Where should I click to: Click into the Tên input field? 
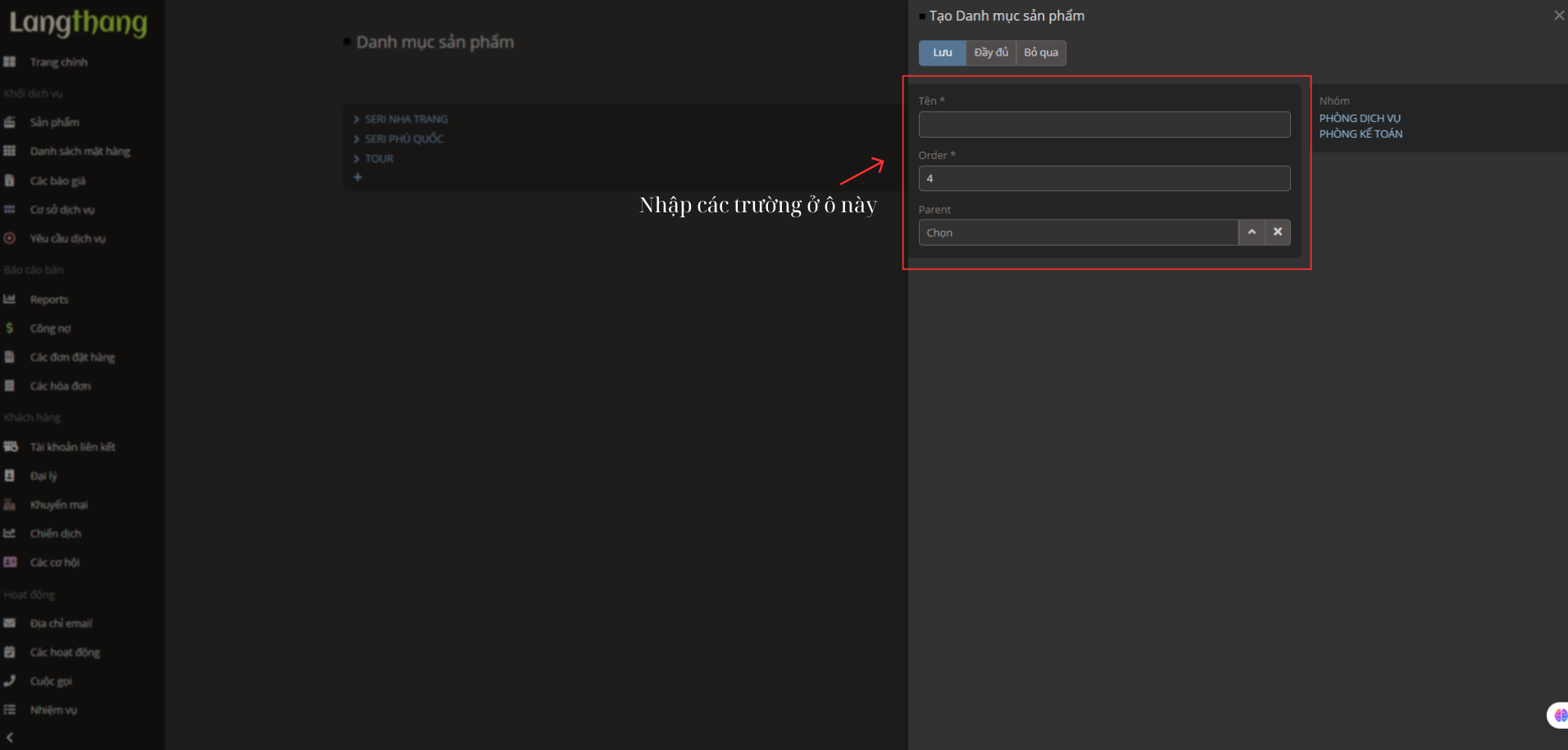pos(1103,125)
